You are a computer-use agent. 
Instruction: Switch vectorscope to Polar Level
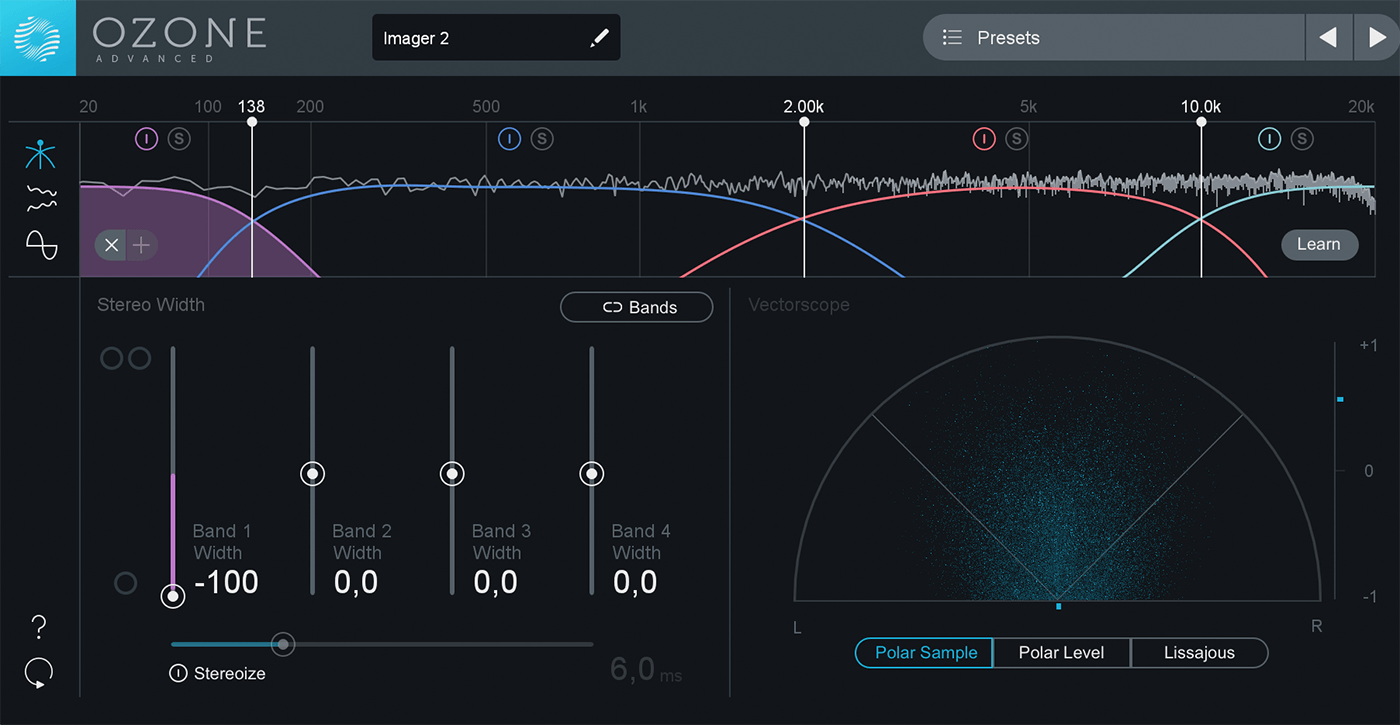coord(1061,653)
